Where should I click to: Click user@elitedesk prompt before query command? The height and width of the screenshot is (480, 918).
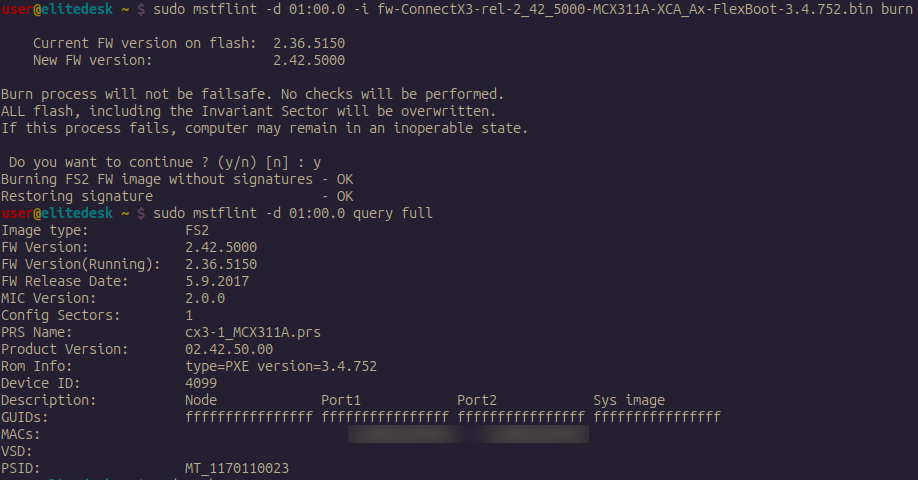pyautogui.click(x=57, y=213)
